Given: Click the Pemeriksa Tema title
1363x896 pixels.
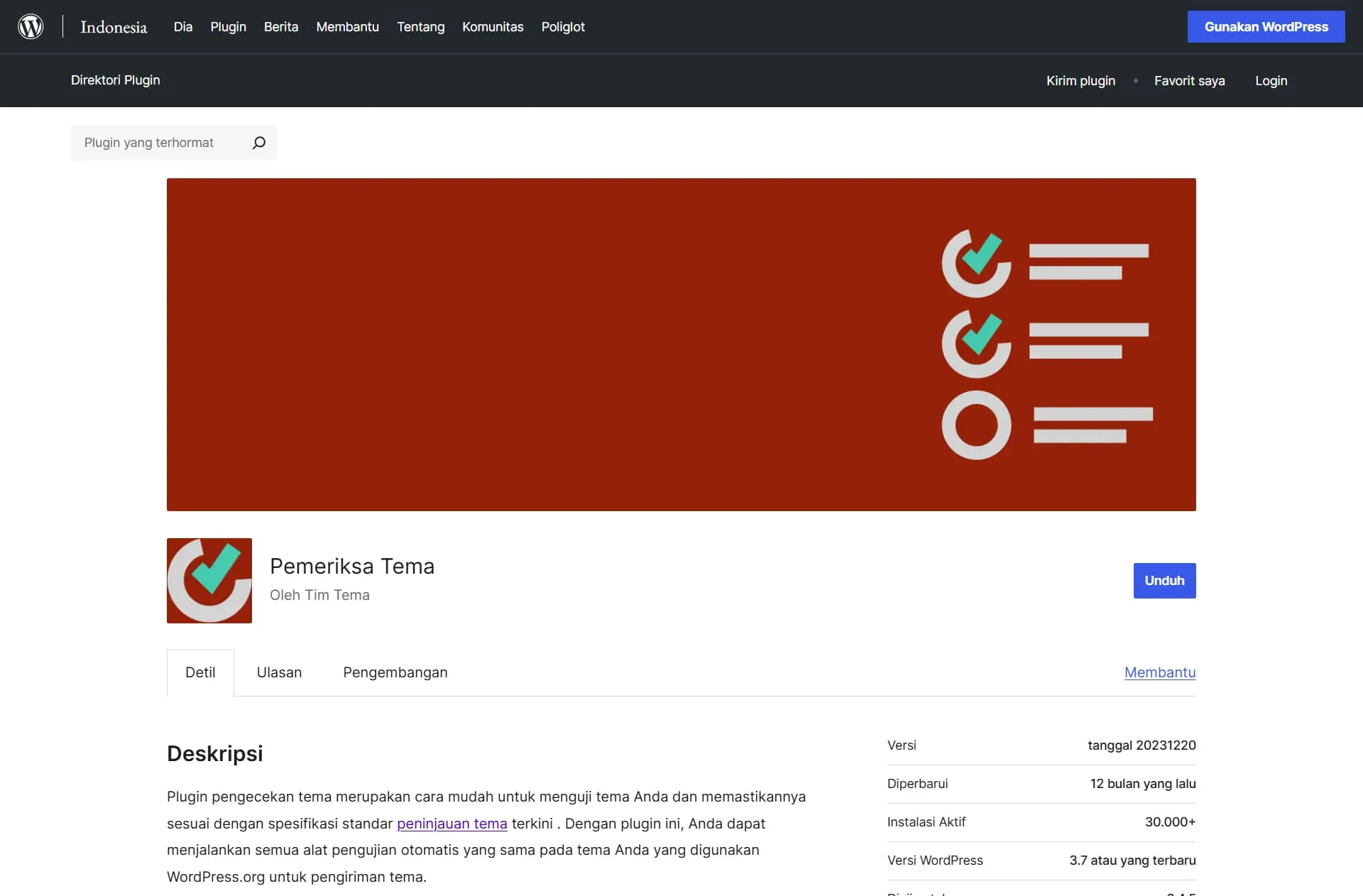Looking at the screenshot, I should click(x=352, y=566).
